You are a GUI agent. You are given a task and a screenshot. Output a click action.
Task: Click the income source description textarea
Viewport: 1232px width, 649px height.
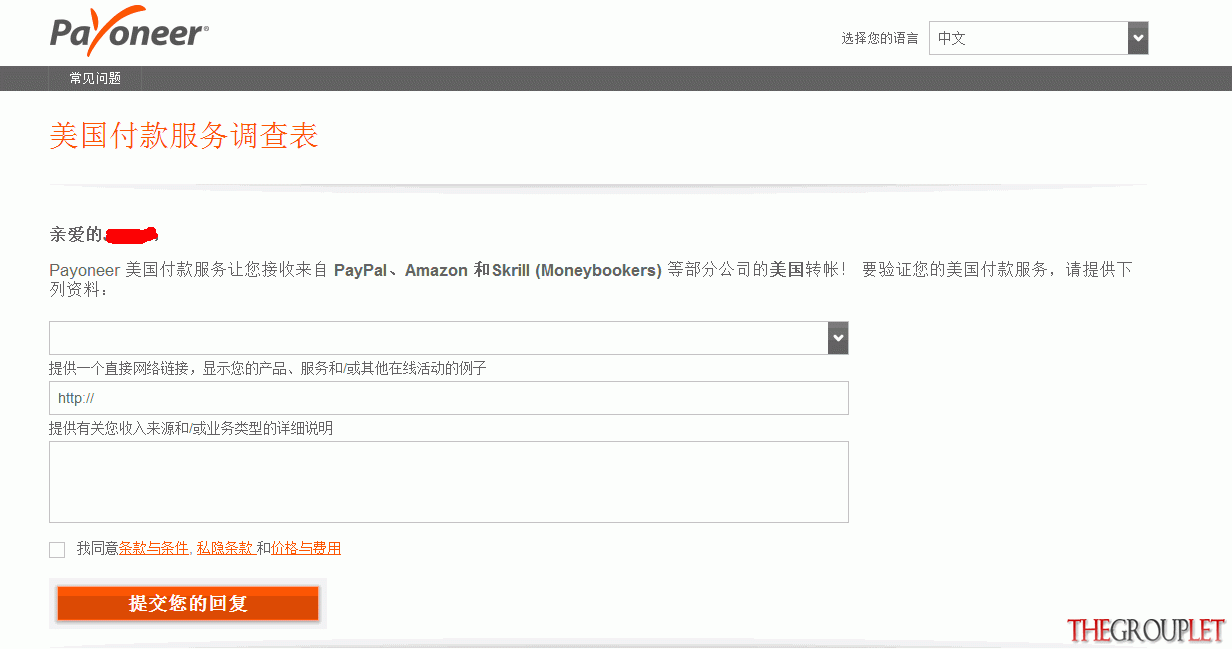coord(448,482)
